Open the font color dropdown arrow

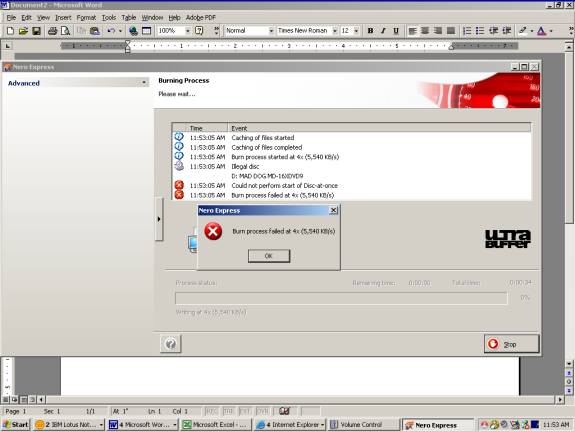(x=551, y=31)
